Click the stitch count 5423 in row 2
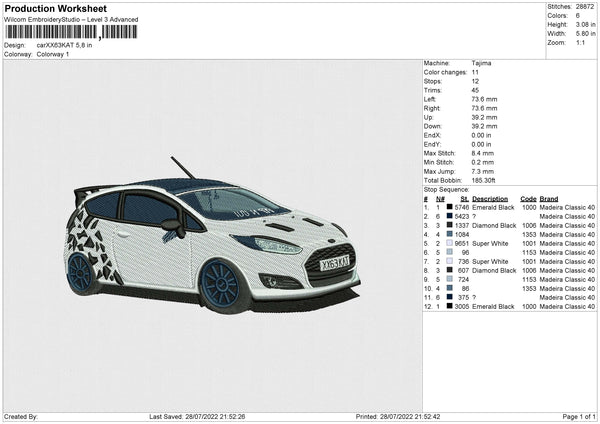600x424 pixels. click(462, 217)
